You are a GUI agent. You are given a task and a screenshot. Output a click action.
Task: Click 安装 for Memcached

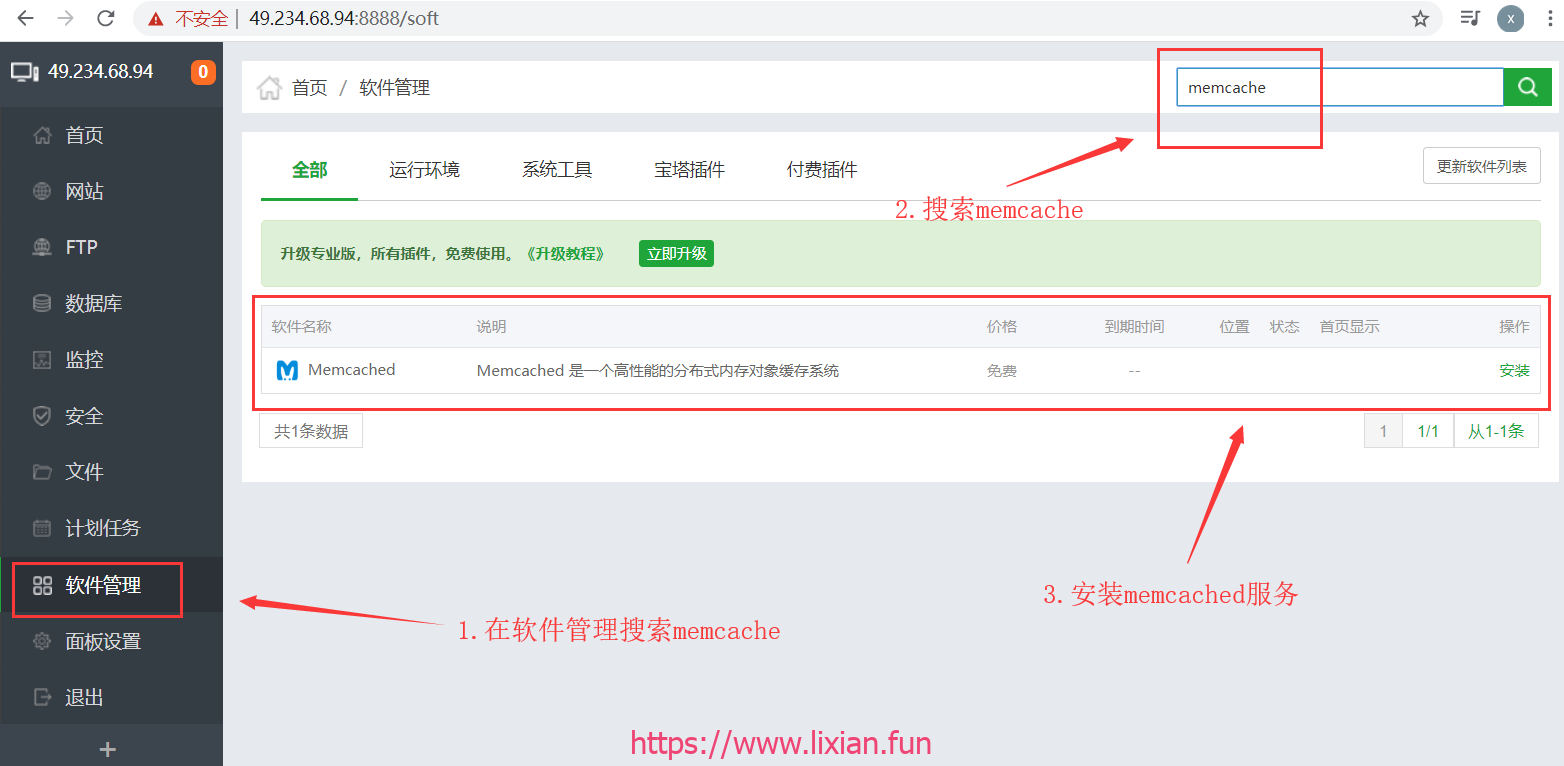point(1514,371)
